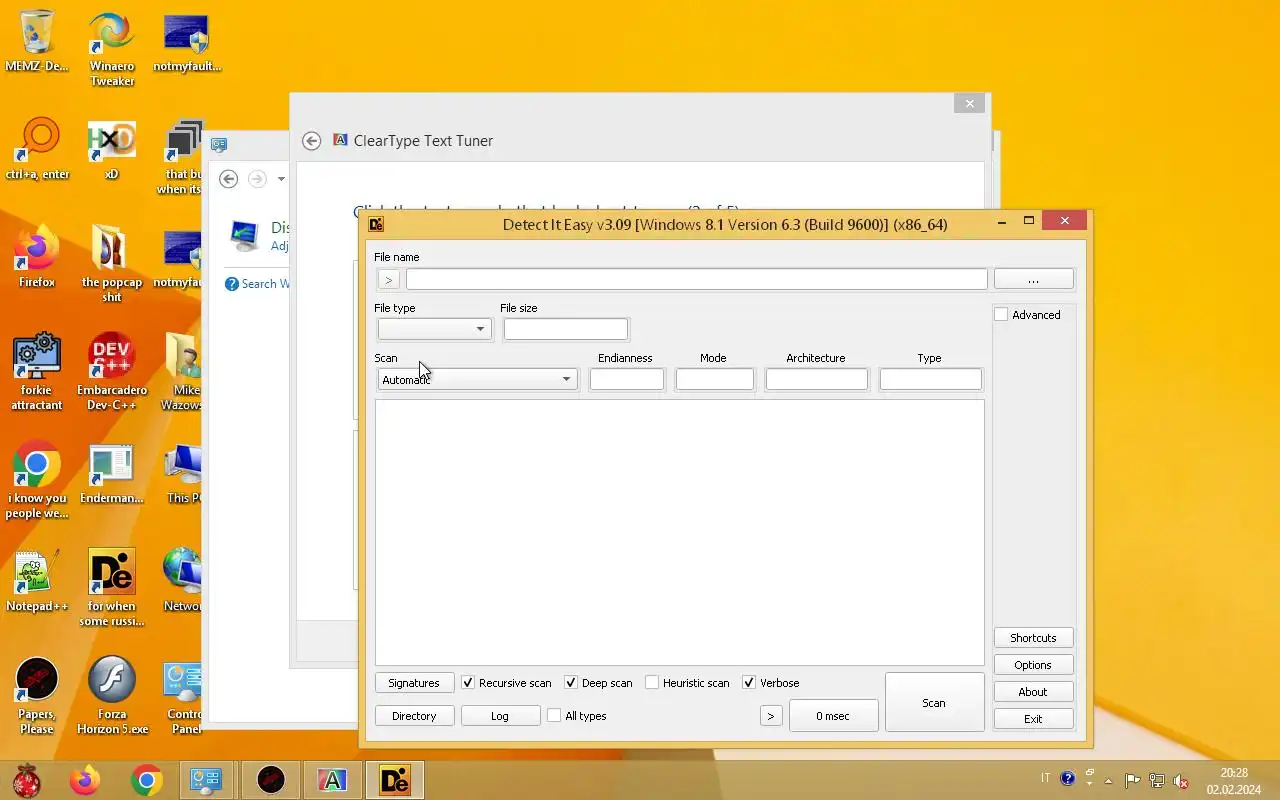1280x800 pixels.
Task: Switch to ClearType Tuner taskbar button
Action: (332, 780)
